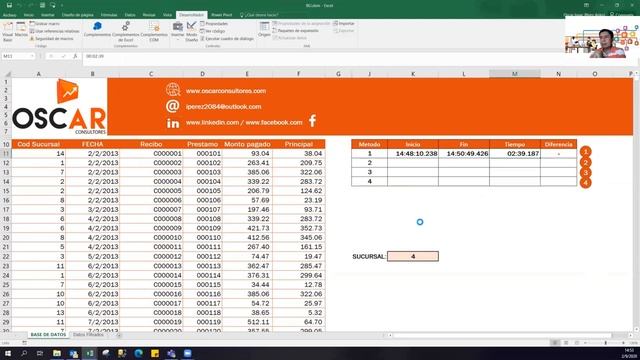The height and width of the screenshot is (360, 640).
Task: Open the Power Pivot tab
Action: (222, 15)
